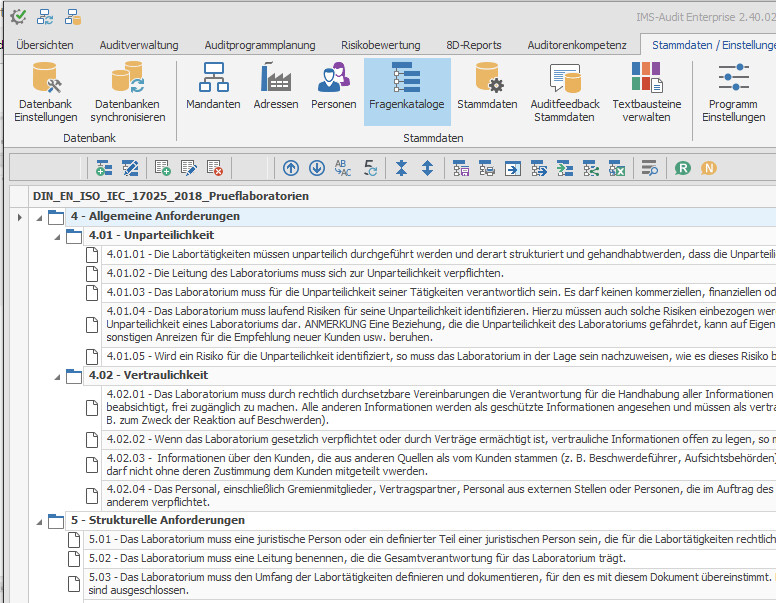Edit question with document pencil icon
Viewport: 776px width, 603px height.
click(189, 168)
